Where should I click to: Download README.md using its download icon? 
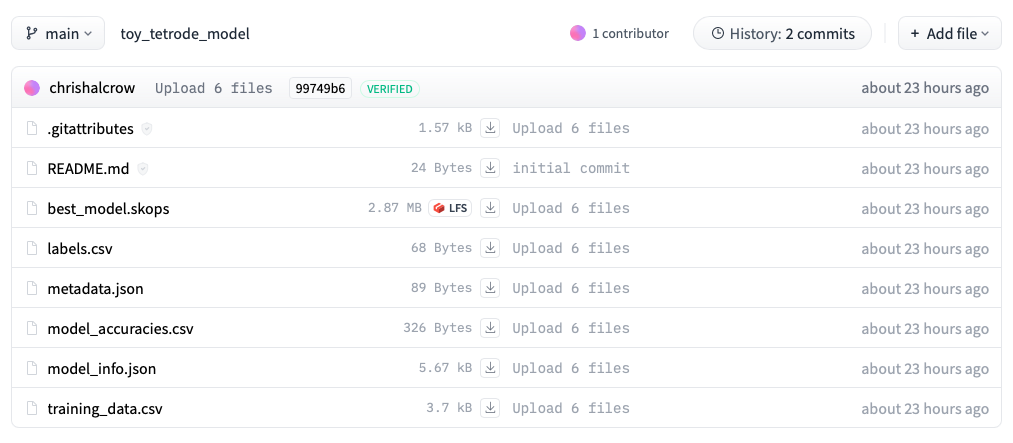click(490, 168)
